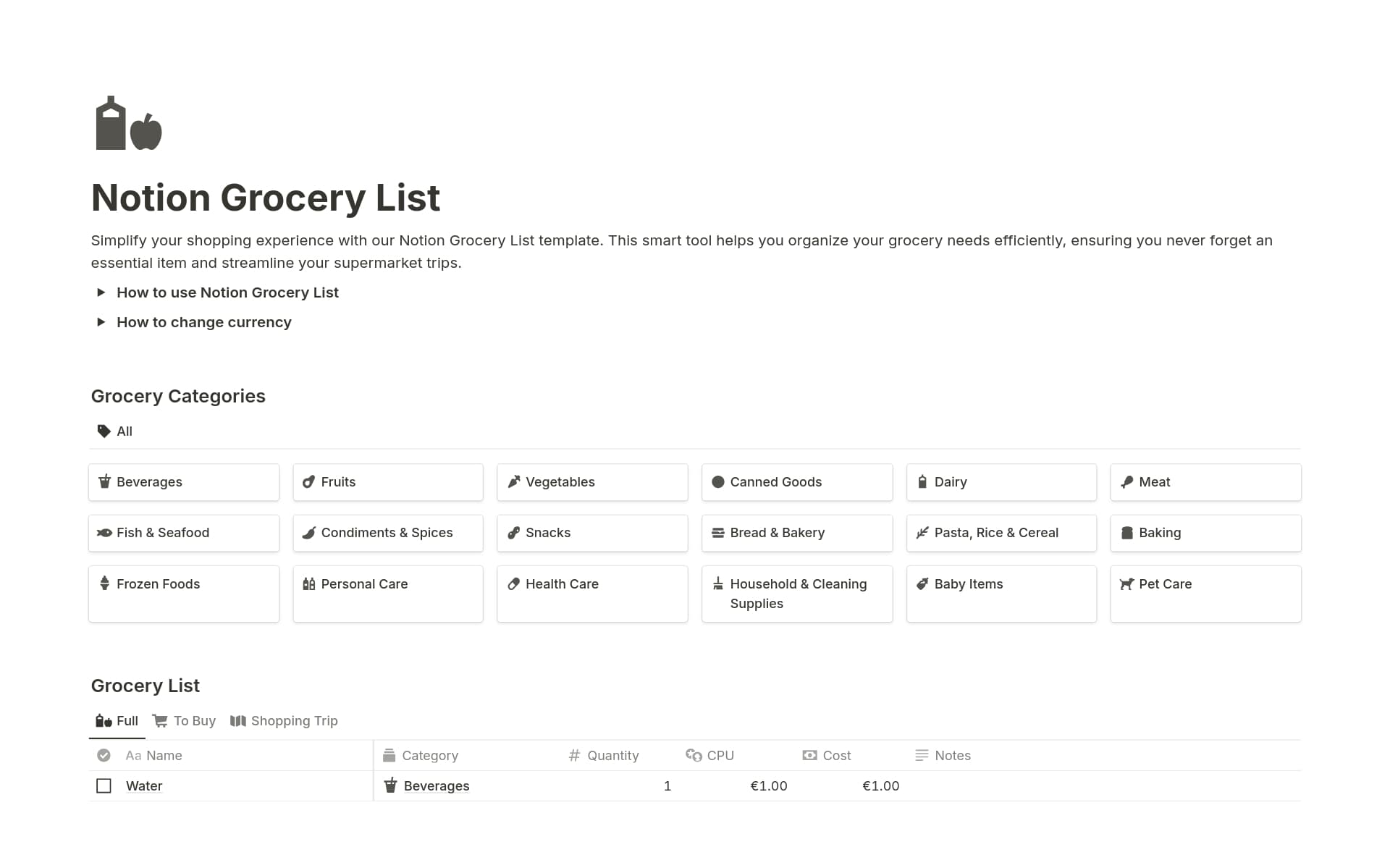The image size is (1390, 868).
Task: Expand How to change currency
Action: [101, 322]
